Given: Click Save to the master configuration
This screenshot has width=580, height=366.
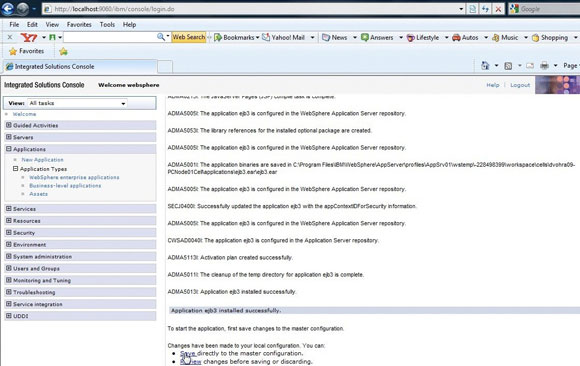Looking at the screenshot, I should (x=188, y=353).
